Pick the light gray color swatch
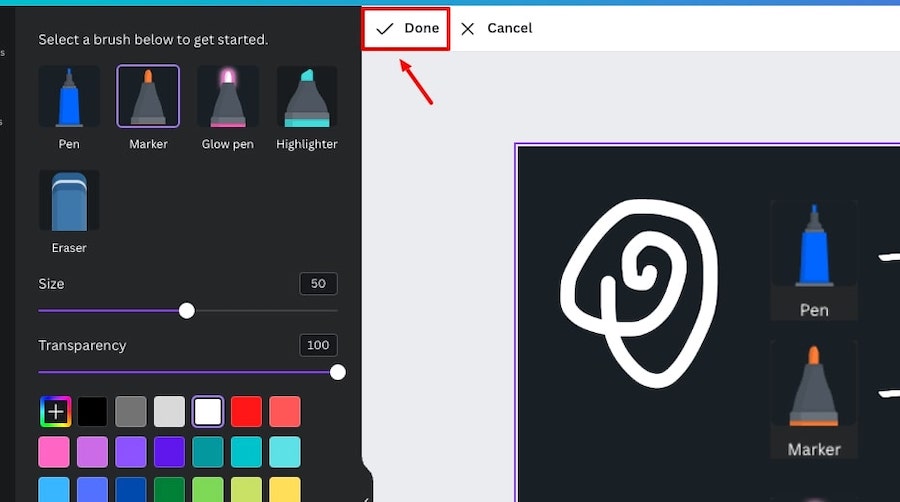The height and width of the screenshot is (502, 900). (x=169, y=411)
